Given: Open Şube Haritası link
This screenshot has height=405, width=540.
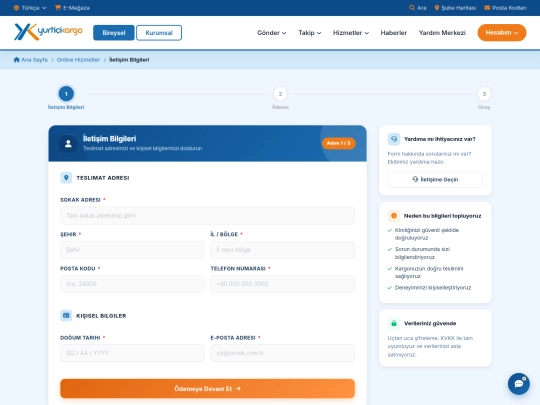Looking at the screenshot, I should [x=455, y=8].
